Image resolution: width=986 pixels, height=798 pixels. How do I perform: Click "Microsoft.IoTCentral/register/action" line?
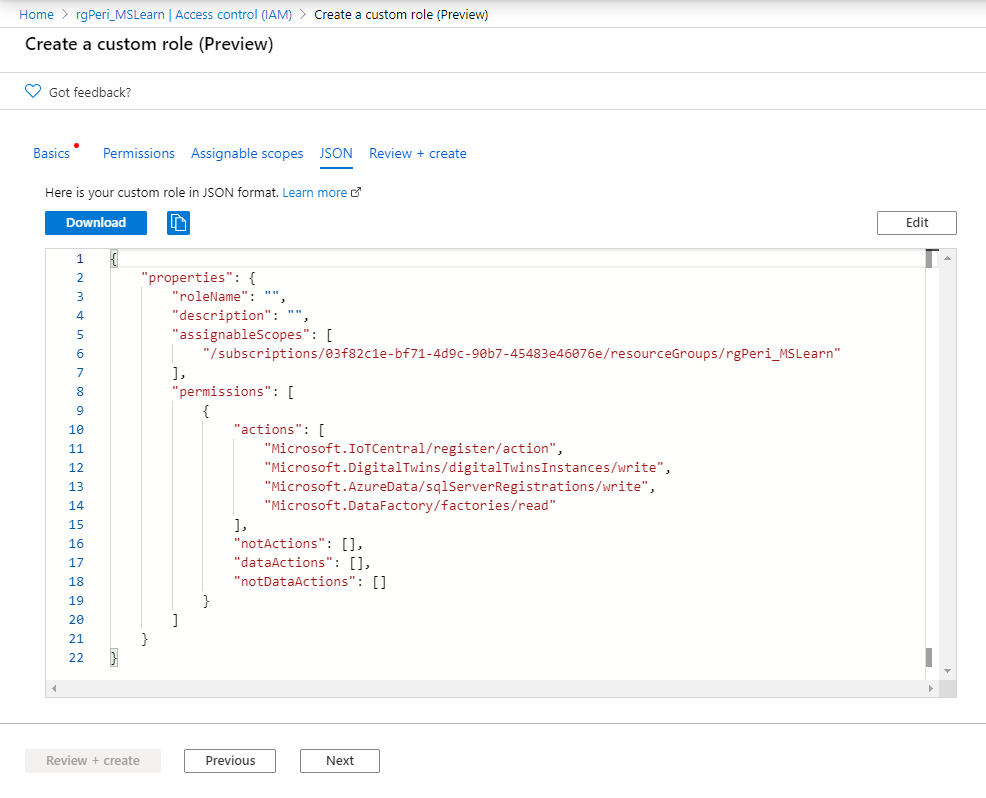tap(413, 448)
